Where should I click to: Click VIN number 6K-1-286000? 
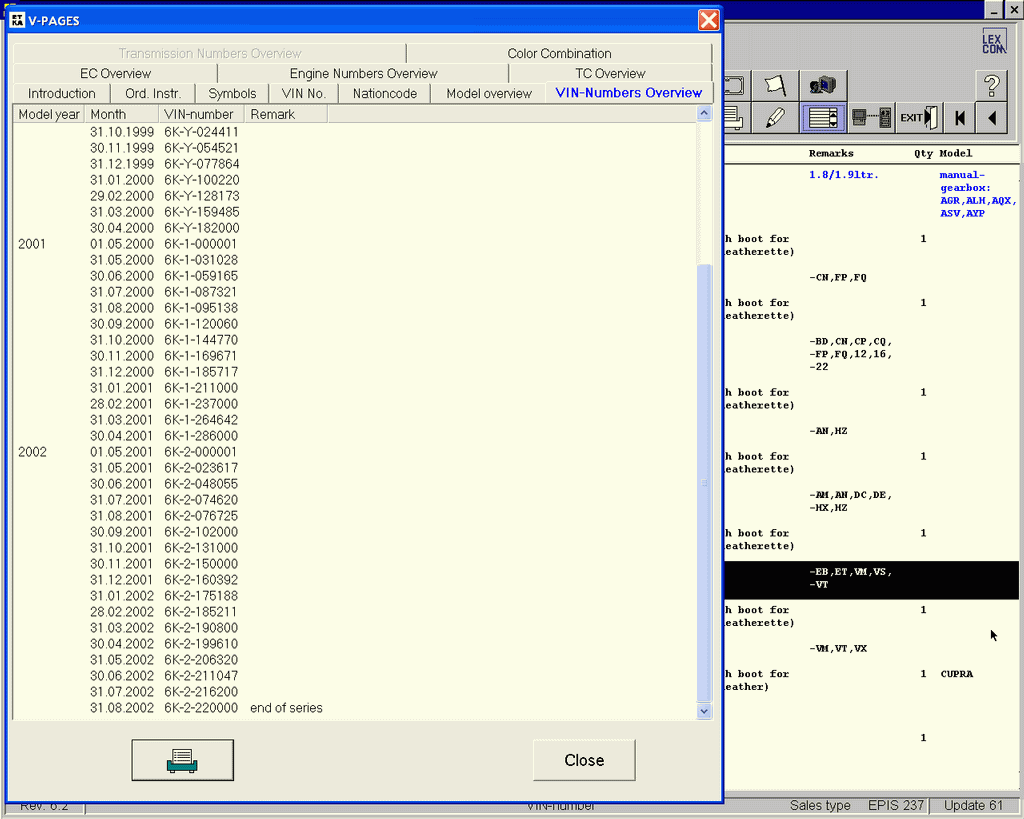[x=201, y=436]
